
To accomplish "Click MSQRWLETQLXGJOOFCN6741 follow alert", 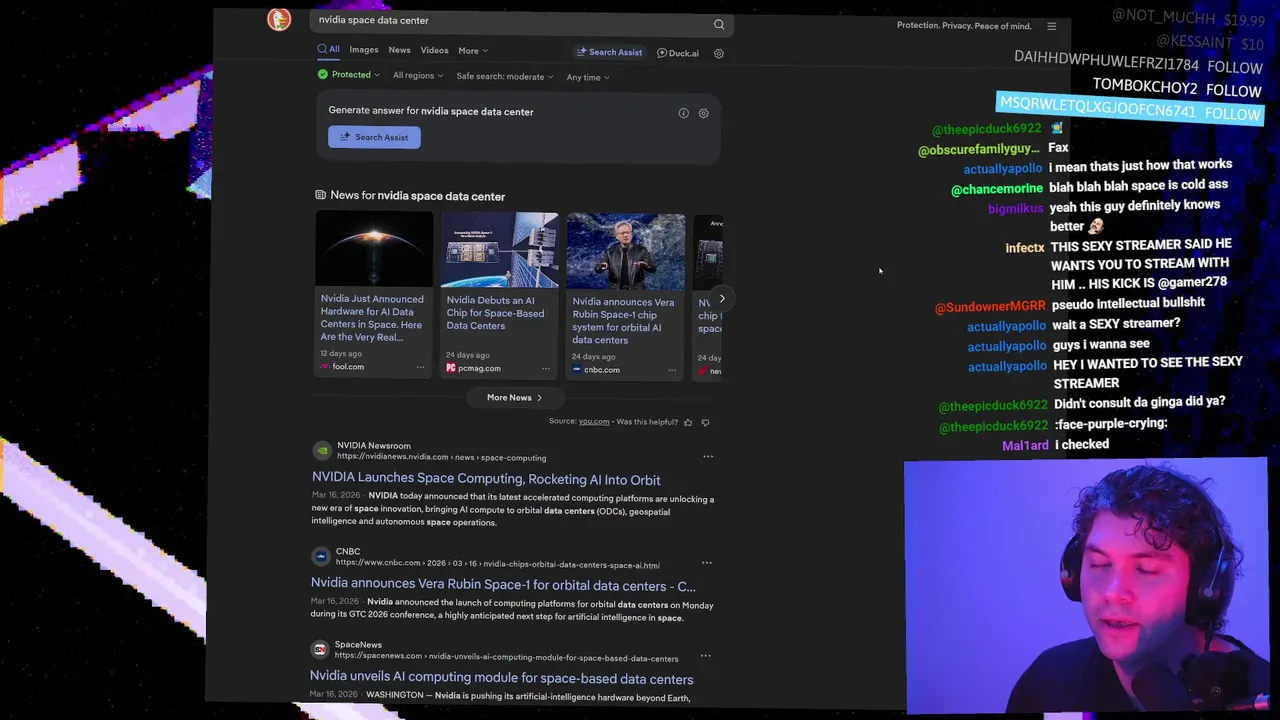I will (x=1130, y=108).
